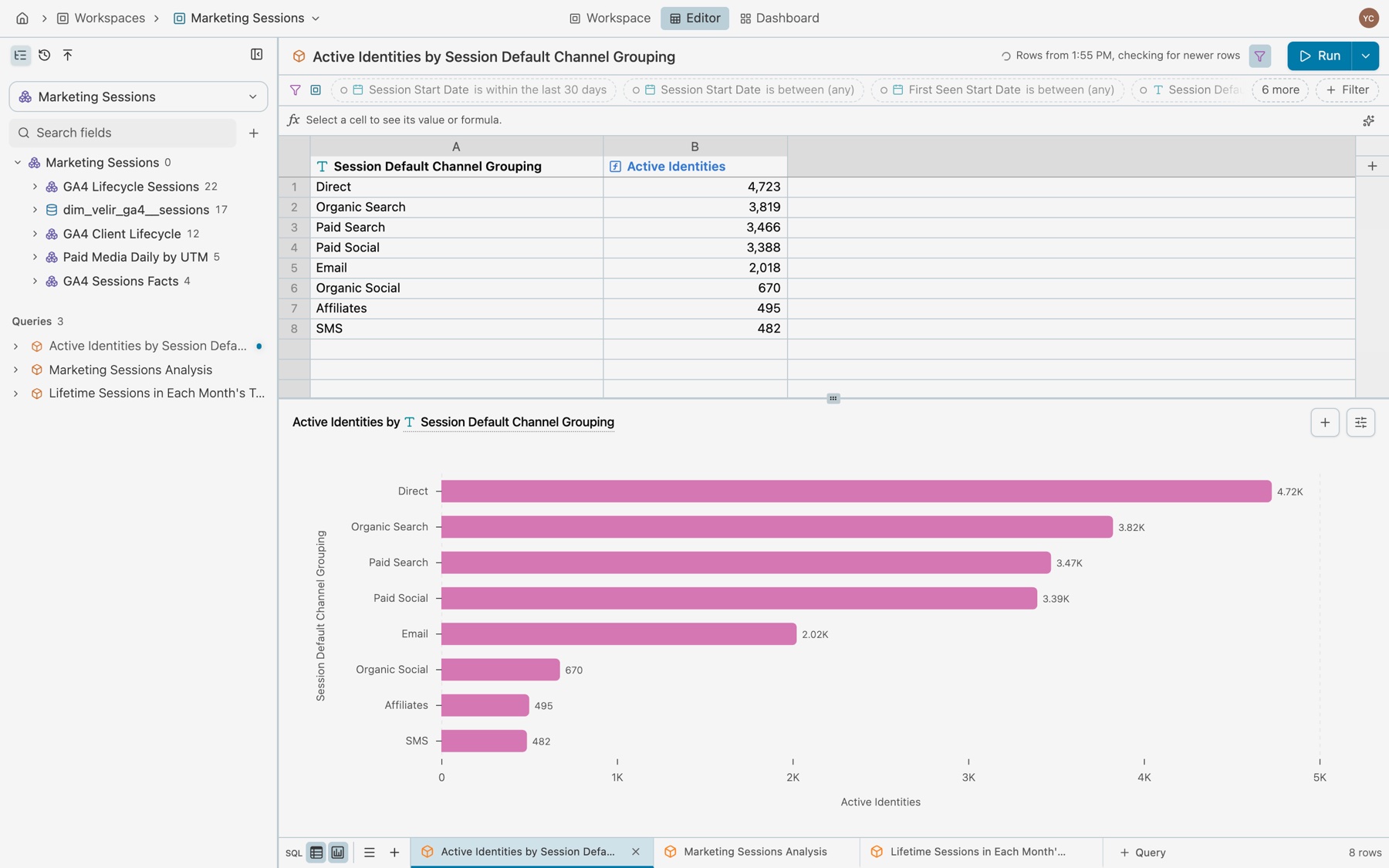Screen dimensions: 1389x868
Task: Show the '6 more' filters
Action: click(x=1280, y=90)
